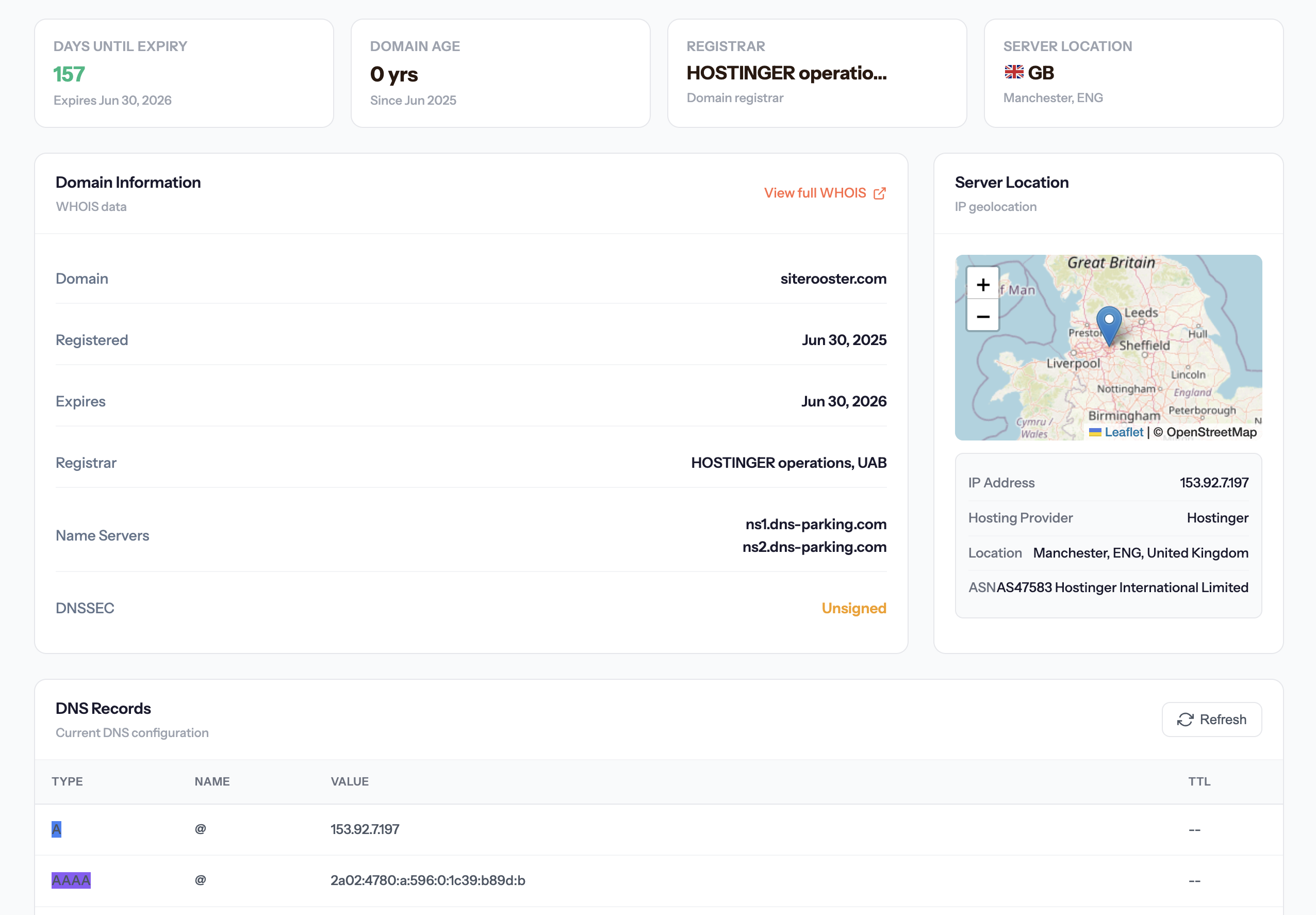The height and width of the screenshot is (915, 1316).
Task: Click the Refresh button for DNS Records
Action: tap(1211, 719)
